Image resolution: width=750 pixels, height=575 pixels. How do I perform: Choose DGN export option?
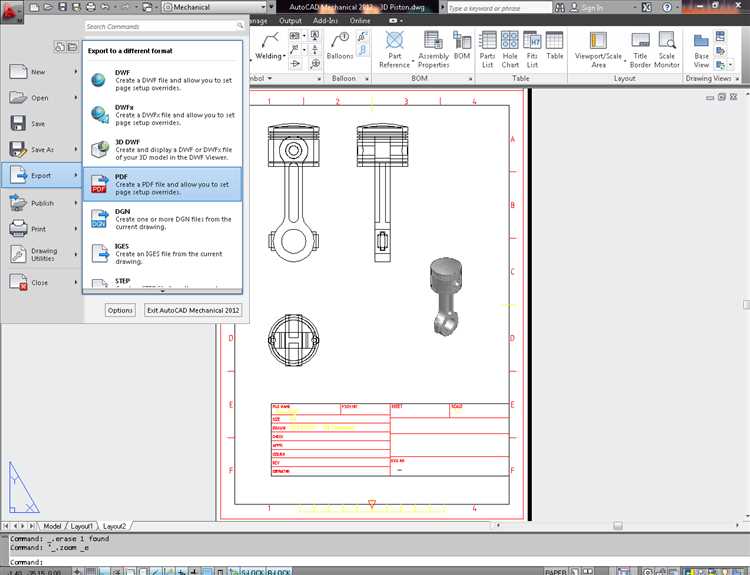coord(163,219)
